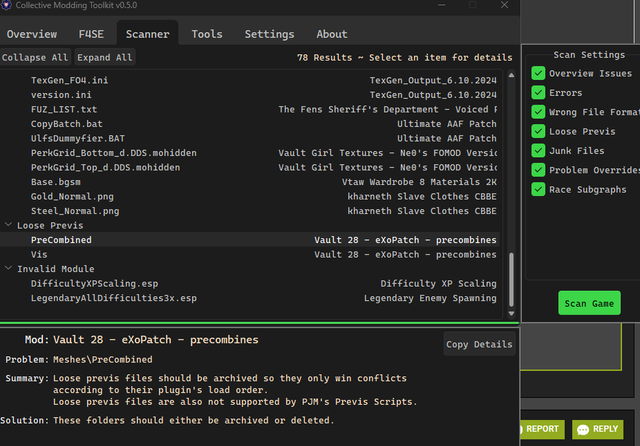
Task: Select the version.ini result row
Action: [249, 95]
